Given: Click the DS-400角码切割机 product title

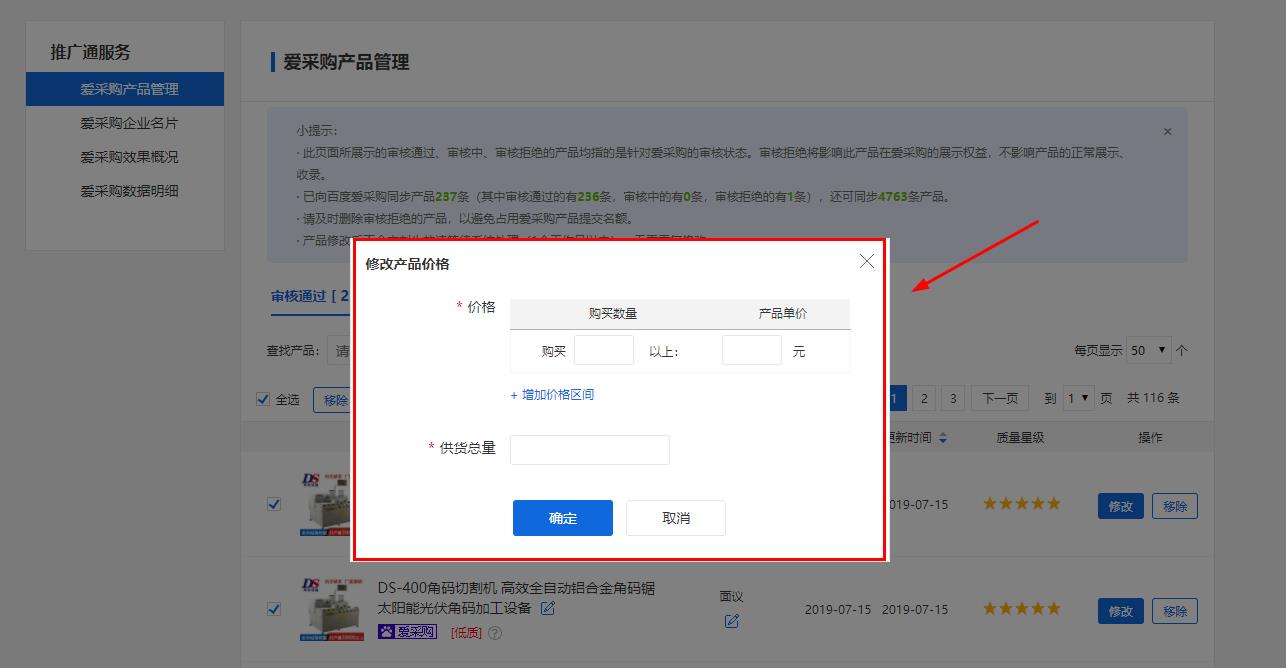Looking at the screenshot, I should point(516,598).
